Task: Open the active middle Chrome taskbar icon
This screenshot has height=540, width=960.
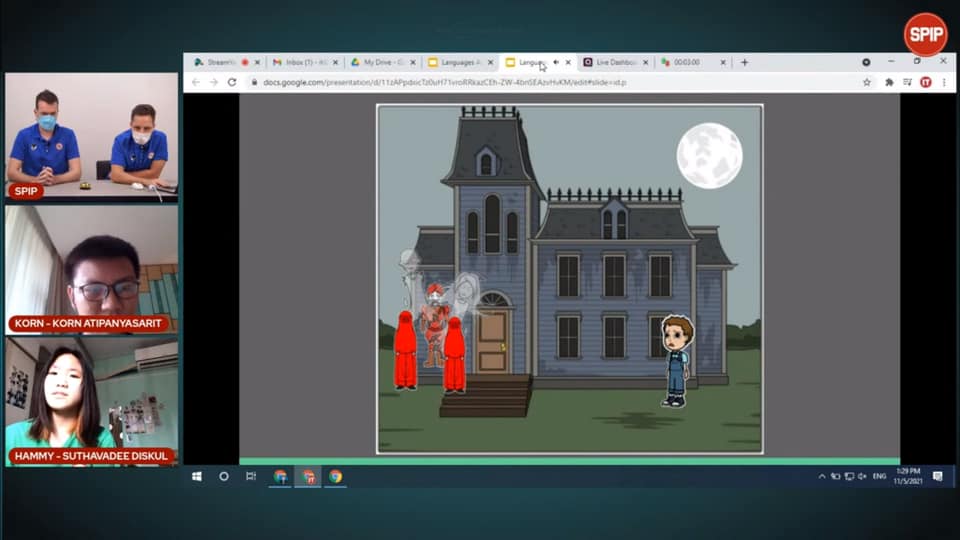Action: [308, 476]
